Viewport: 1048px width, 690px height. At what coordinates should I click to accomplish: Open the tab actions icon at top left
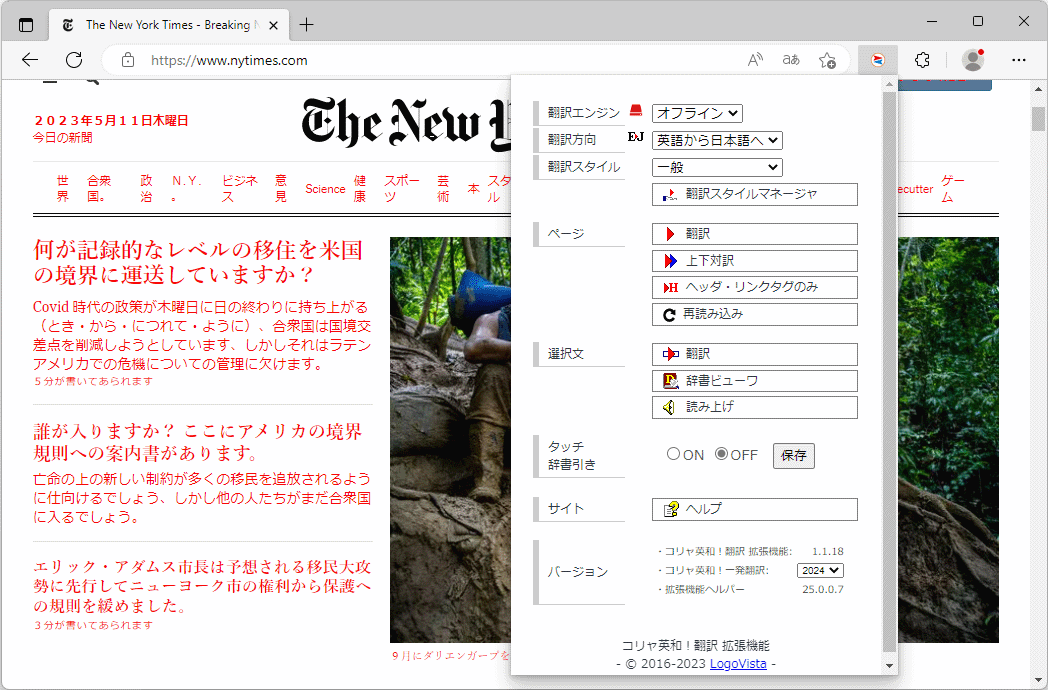[x=26, y=24]
